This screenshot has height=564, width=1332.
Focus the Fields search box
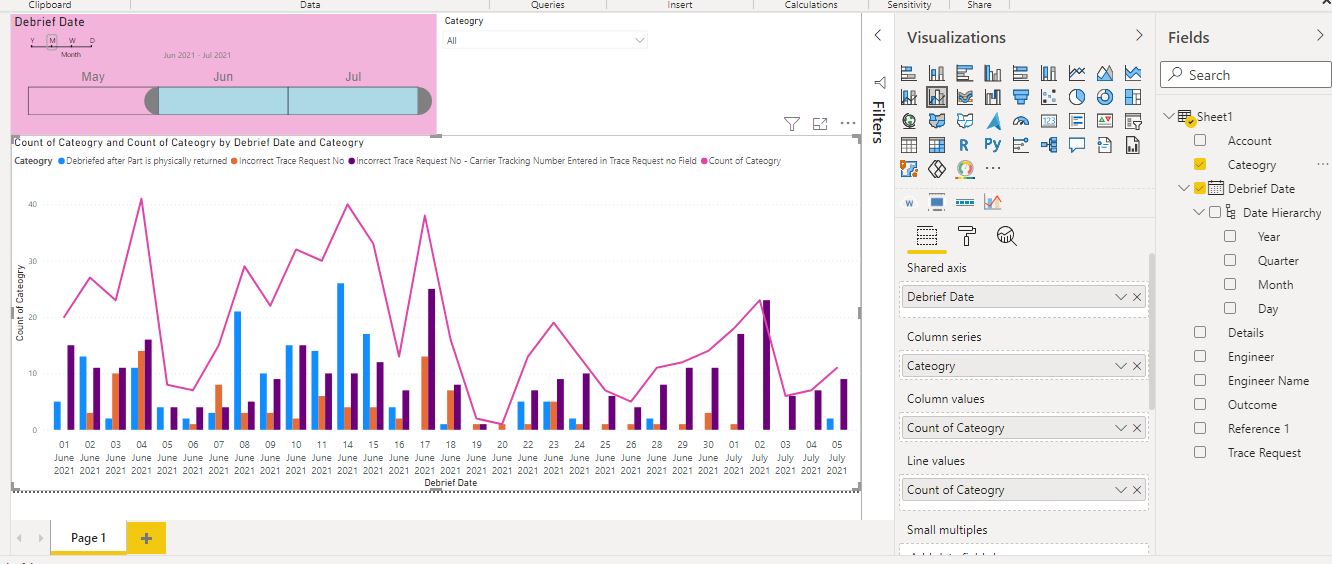click(1246, 75)
